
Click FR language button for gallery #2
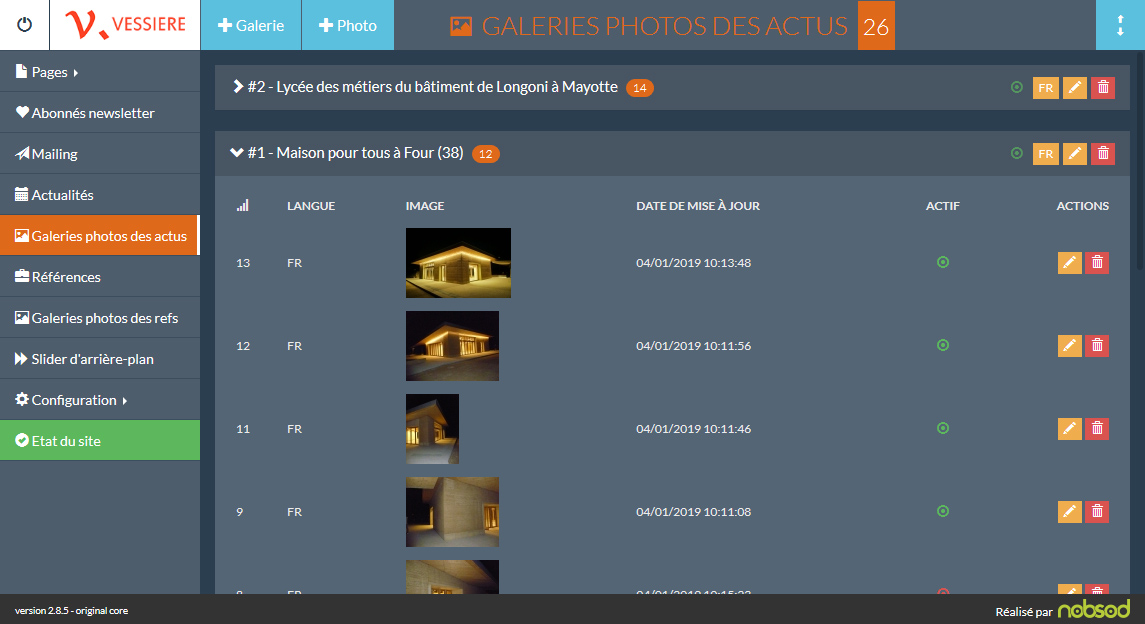[x=1046, y=88]
